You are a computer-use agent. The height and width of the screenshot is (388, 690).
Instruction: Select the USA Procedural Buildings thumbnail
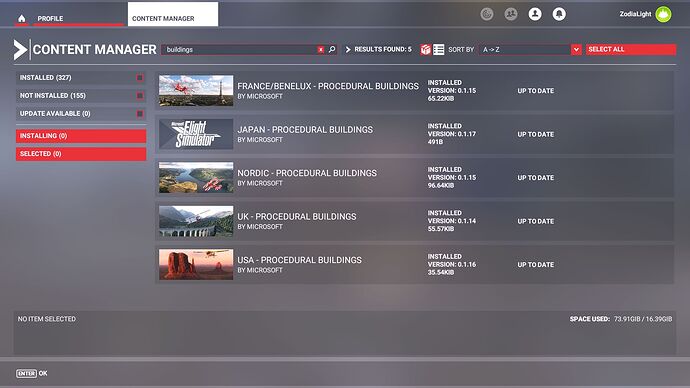(x=196, y=264)
